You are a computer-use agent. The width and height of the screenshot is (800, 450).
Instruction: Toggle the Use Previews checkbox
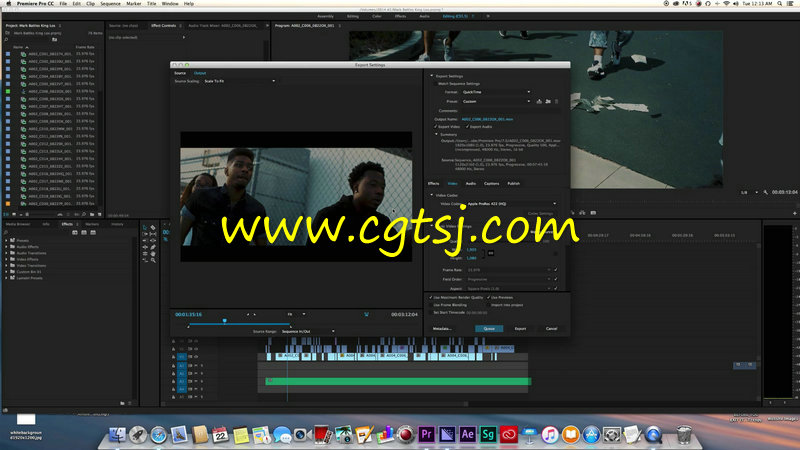pyautogui.click(x=489, y=297)
